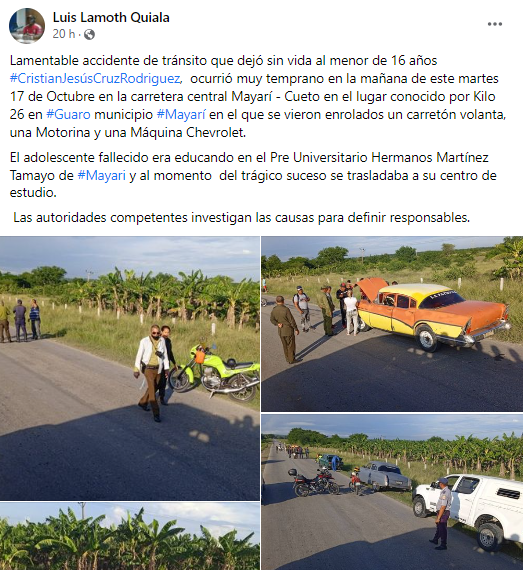Image resolution: width=523 pixels, height=570 pixels.
Task: Open Luis Lamoth Quiala's profile name link
Action: point(111,17)
